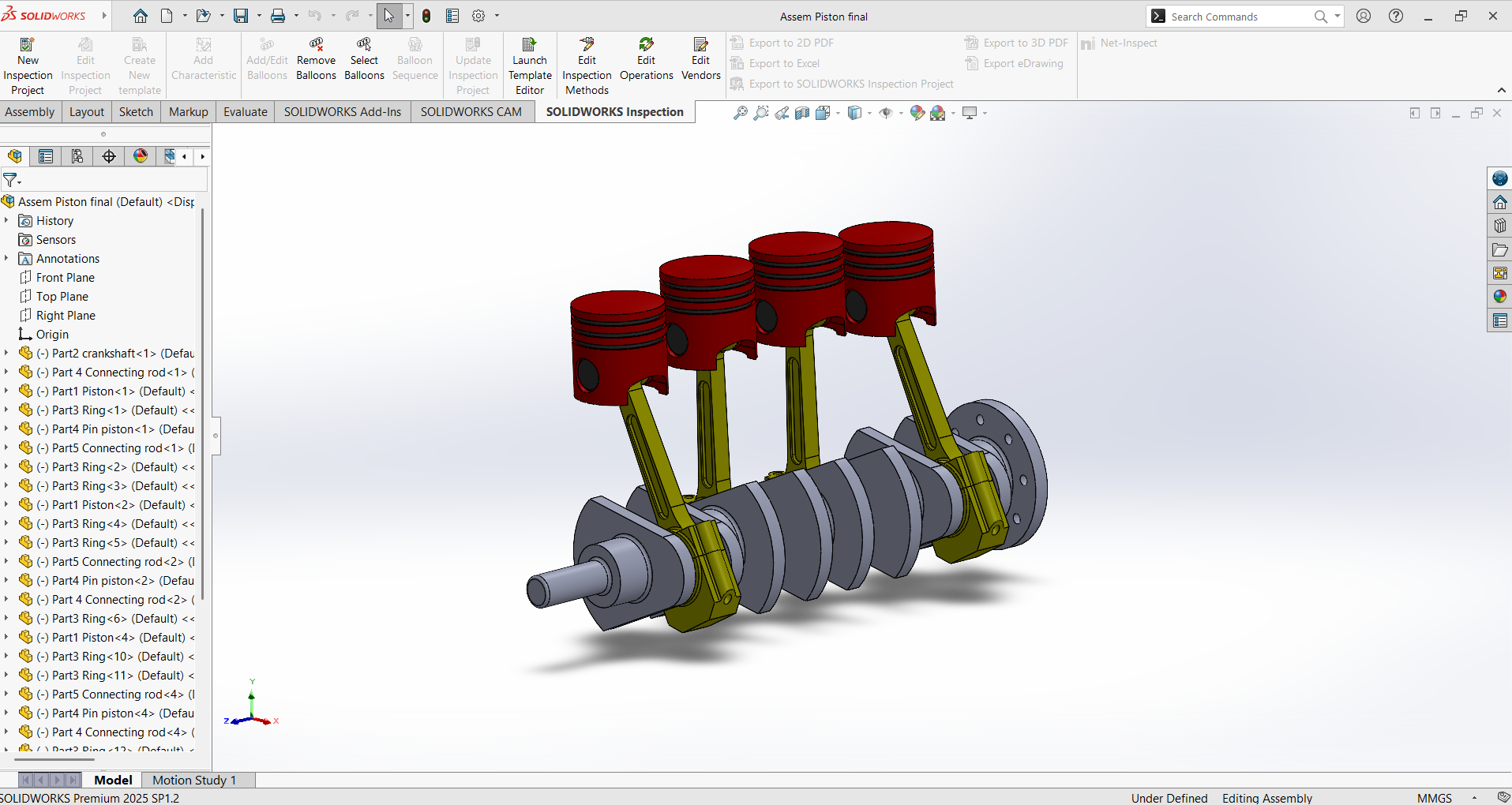Click the Zoom to Fit icon

(740, 113)
